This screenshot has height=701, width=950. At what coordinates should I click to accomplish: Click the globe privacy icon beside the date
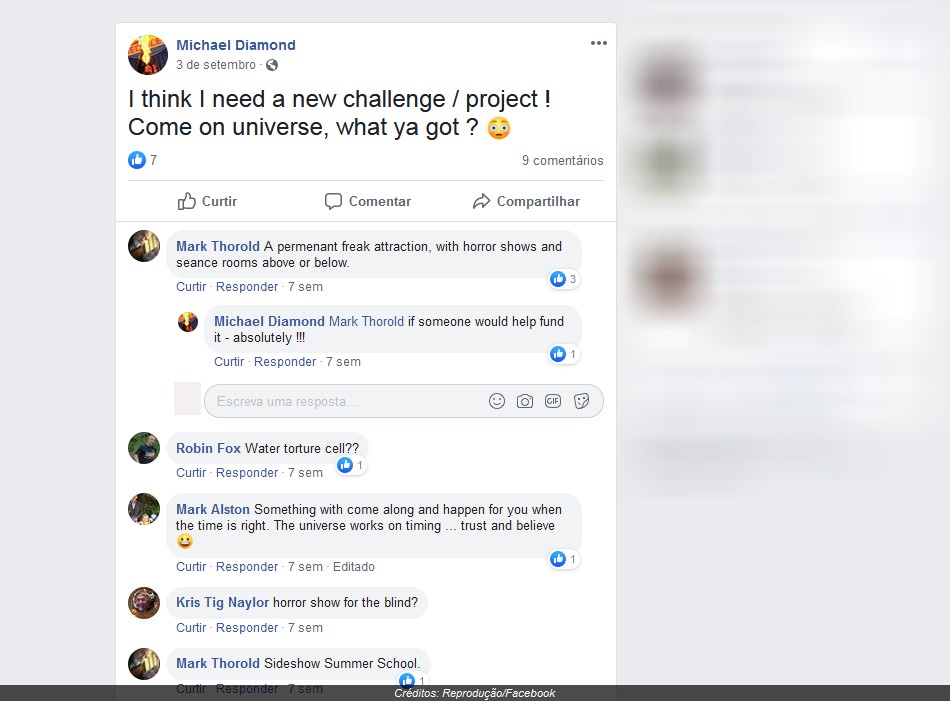coord(272,65)
